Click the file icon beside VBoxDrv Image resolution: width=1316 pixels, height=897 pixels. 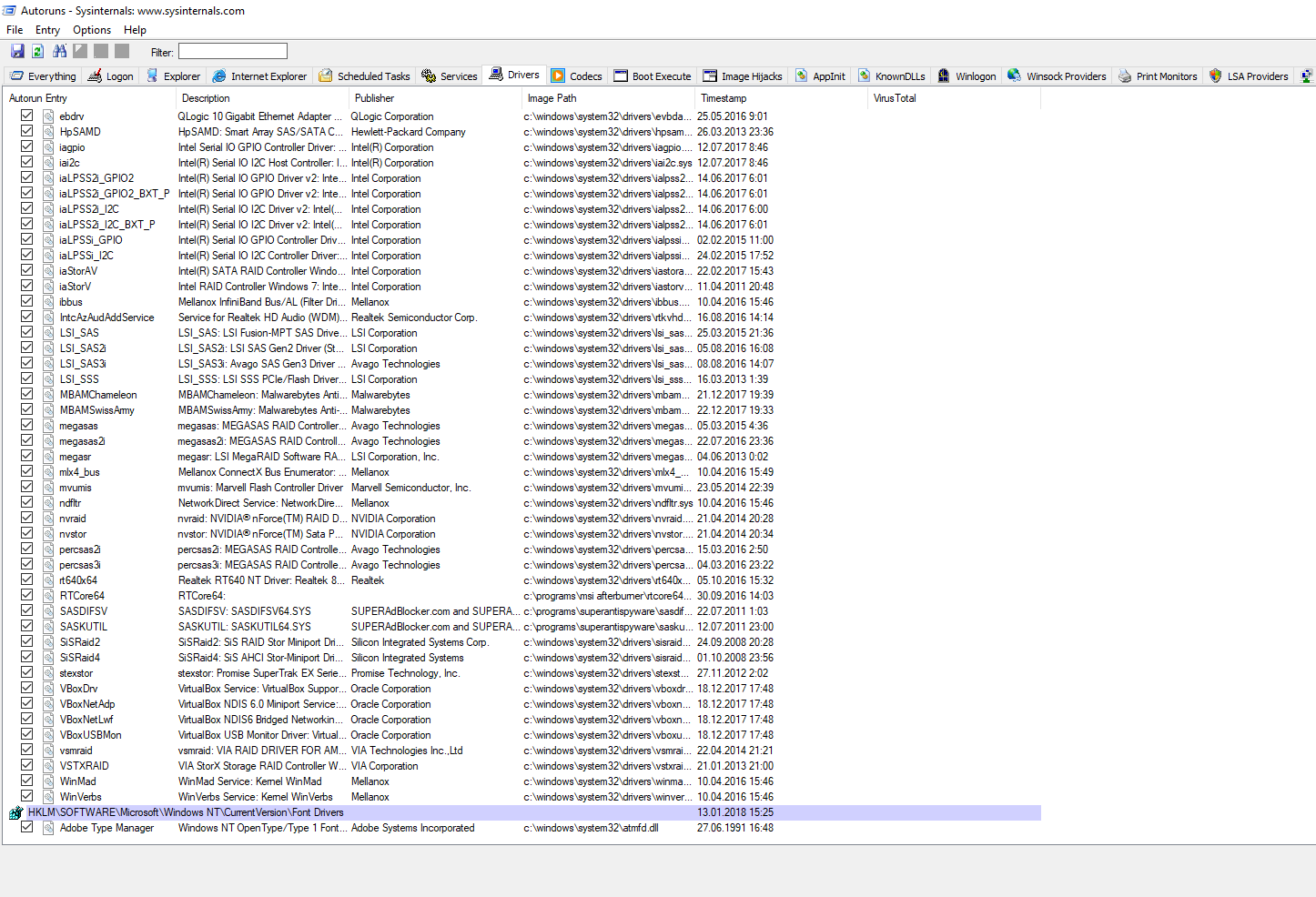[x=48, y=689]
